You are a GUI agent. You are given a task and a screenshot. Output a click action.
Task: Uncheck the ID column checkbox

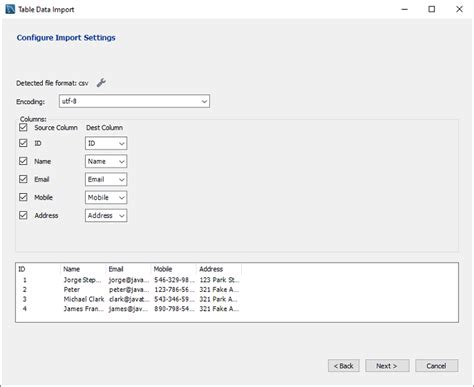[23, 143]
